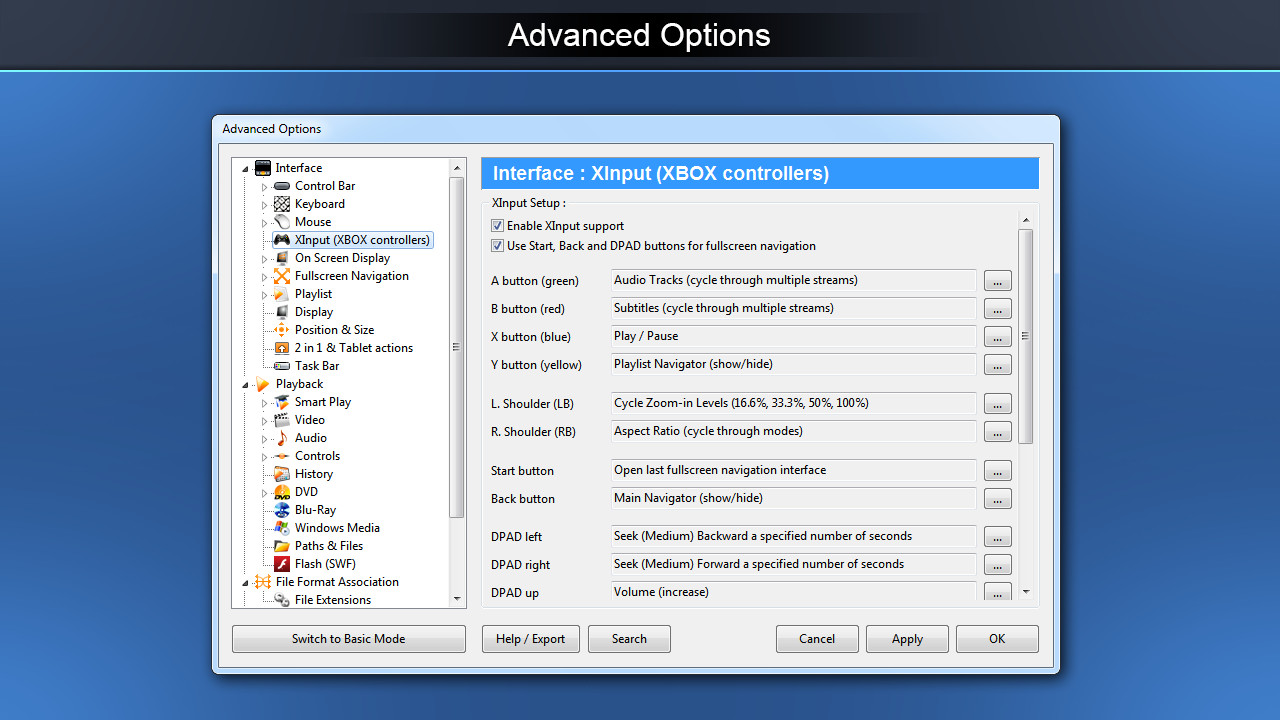
Task: Expand the File Format Association branch
Action: (x=244, y=581)
